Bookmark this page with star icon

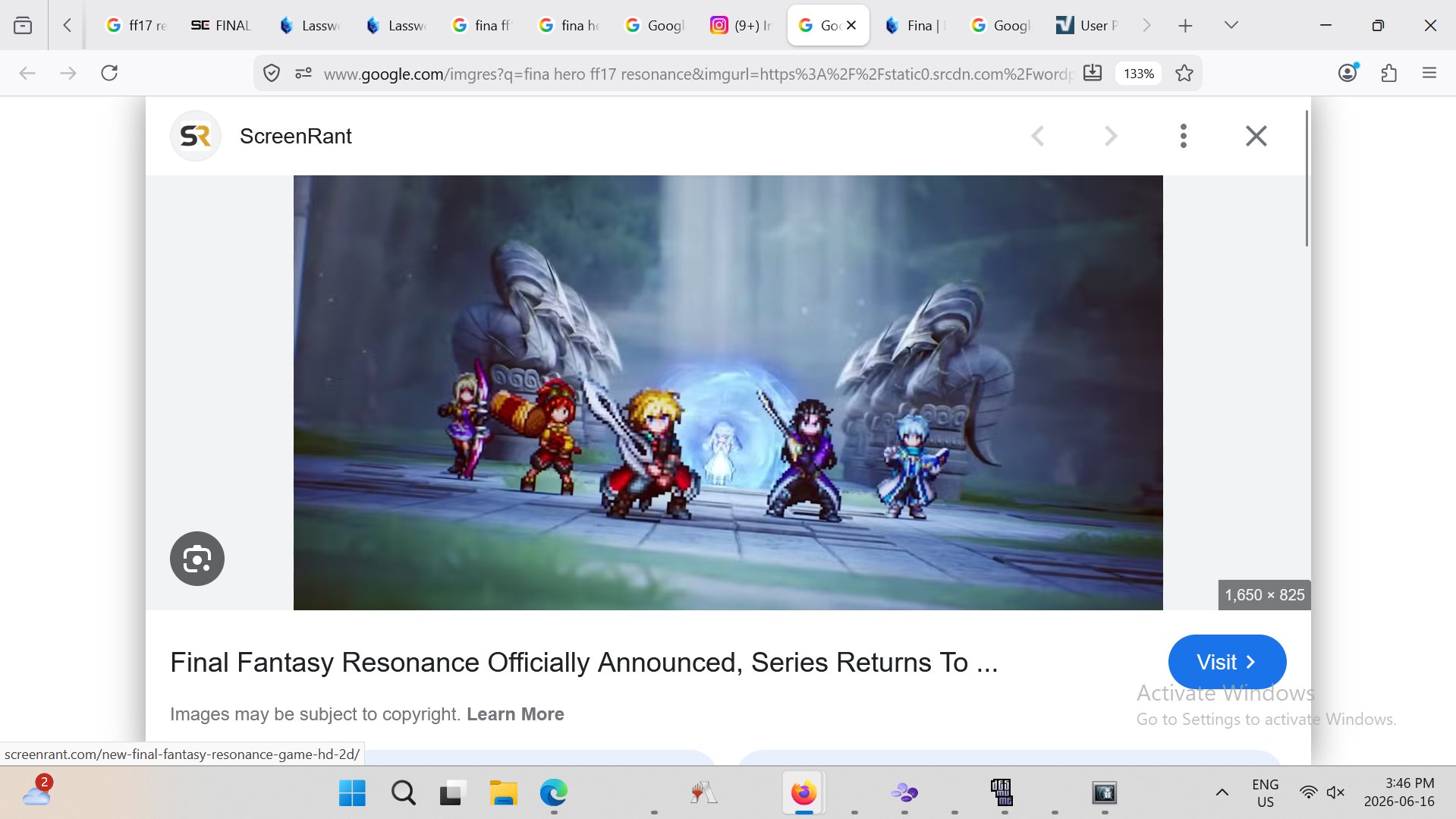point(1184,73)
